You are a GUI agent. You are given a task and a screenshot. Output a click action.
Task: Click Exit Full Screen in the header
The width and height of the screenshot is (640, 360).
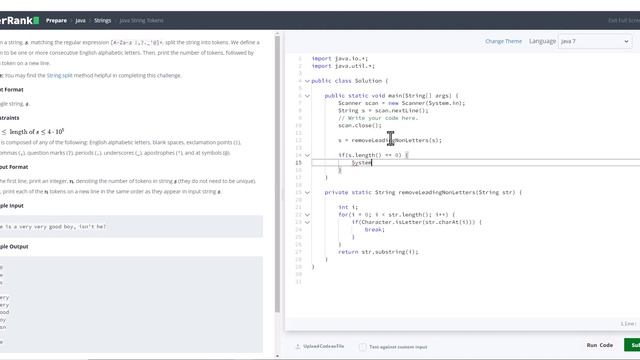coord(624,20)
